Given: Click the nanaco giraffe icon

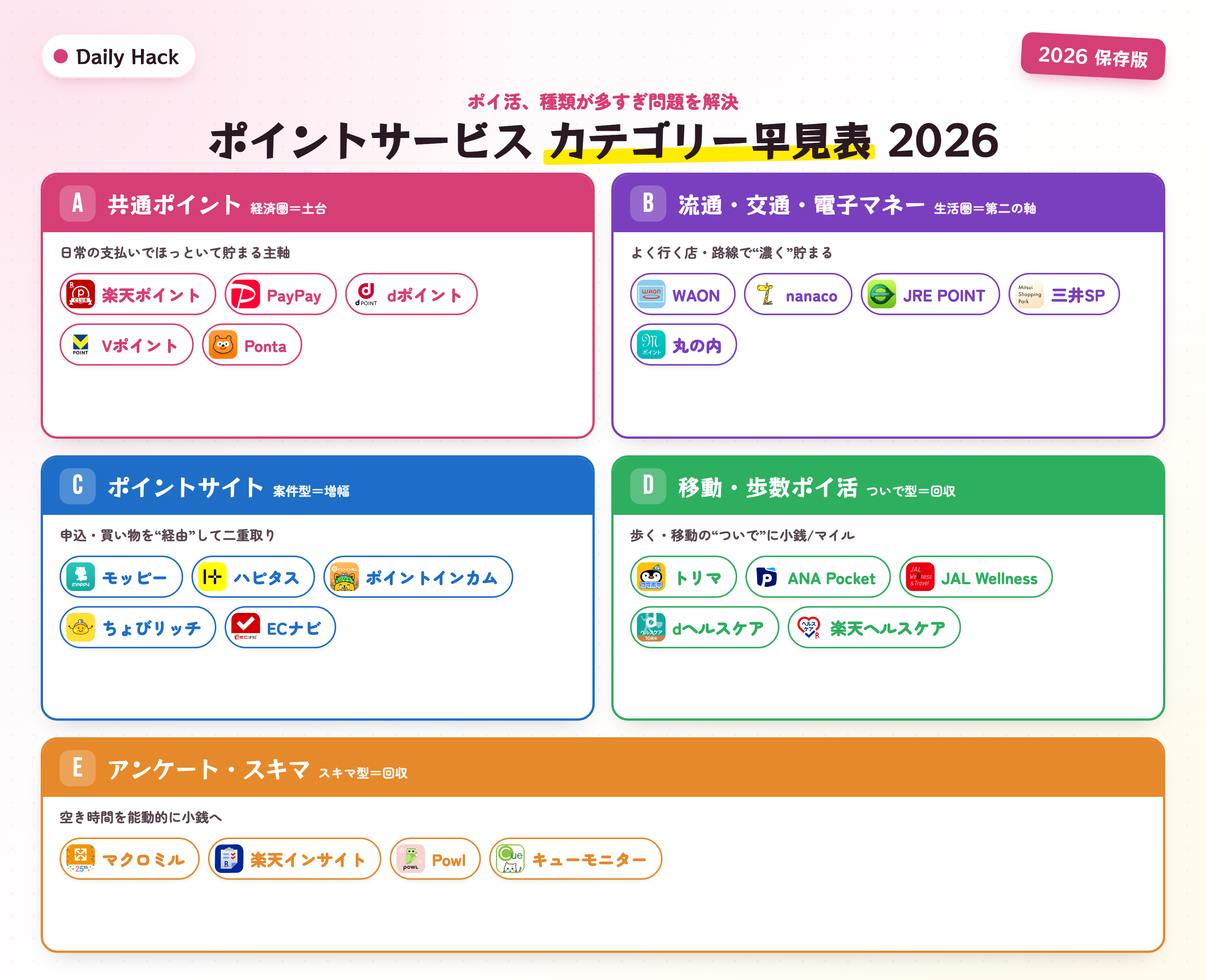Looking at the screenshot, I should pyautogui.click(x=765, y=294).
